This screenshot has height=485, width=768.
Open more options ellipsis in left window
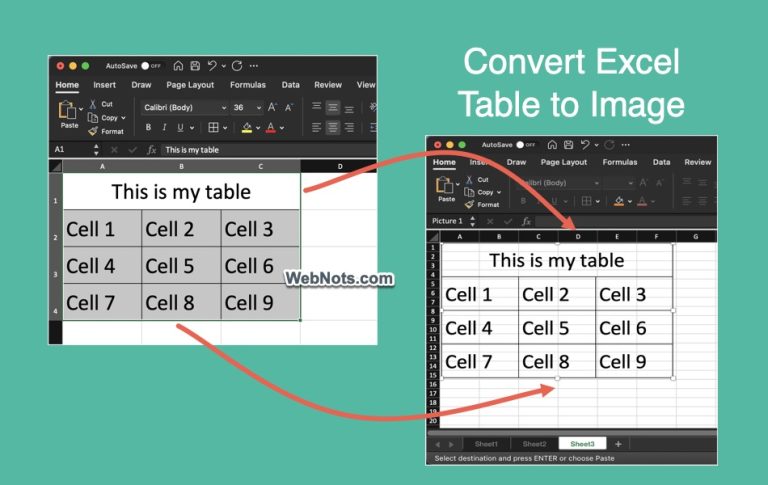(x=254, y=66)
